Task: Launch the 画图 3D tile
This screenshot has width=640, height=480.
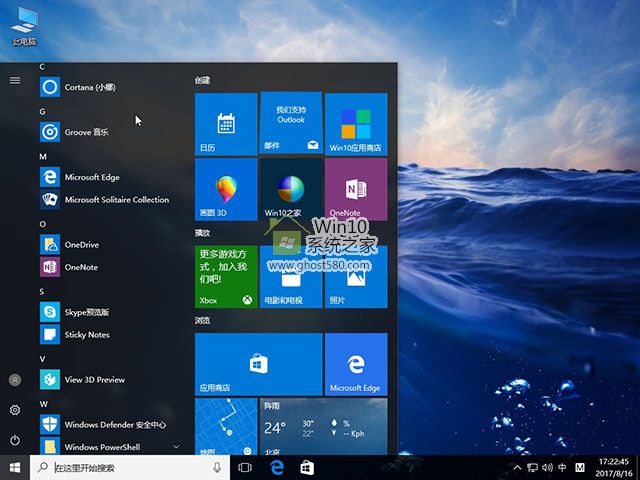Action: click(226, 189)
